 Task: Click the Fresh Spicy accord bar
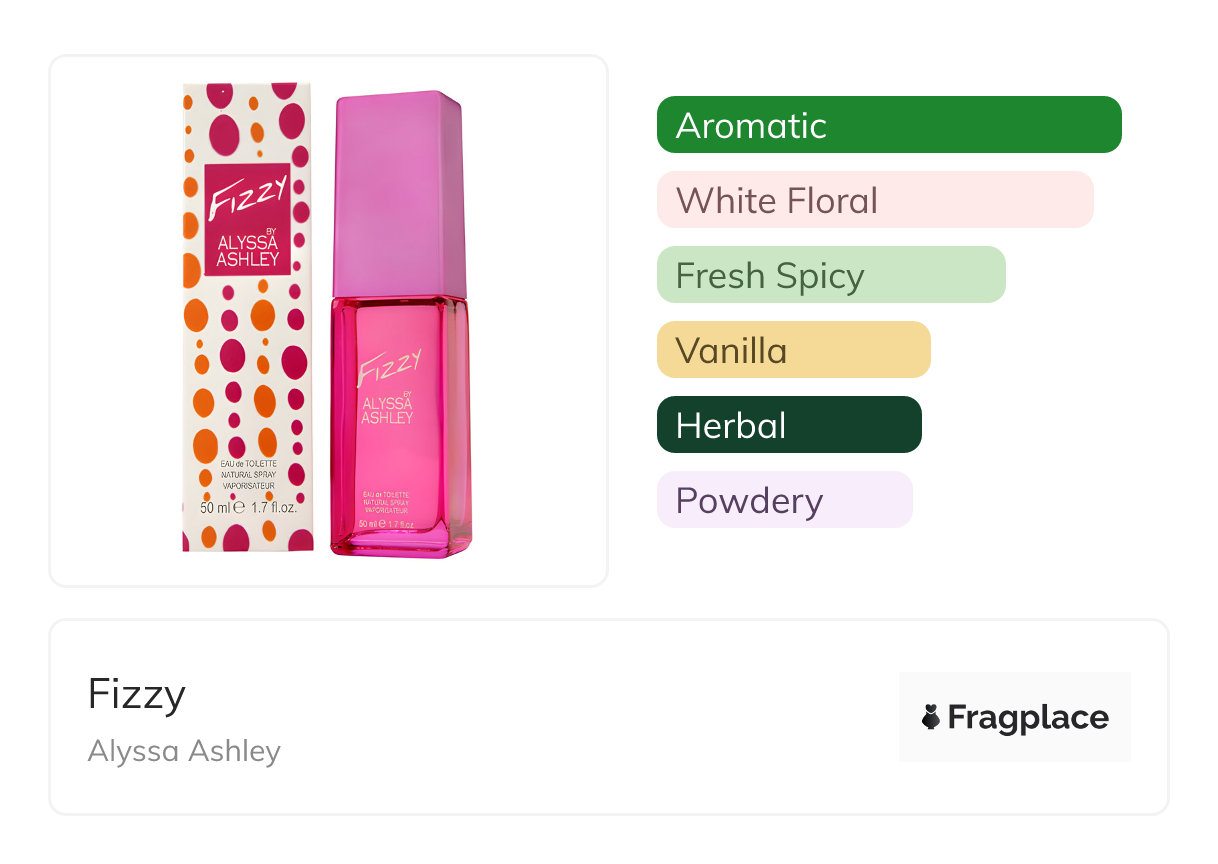click(830, 275)
